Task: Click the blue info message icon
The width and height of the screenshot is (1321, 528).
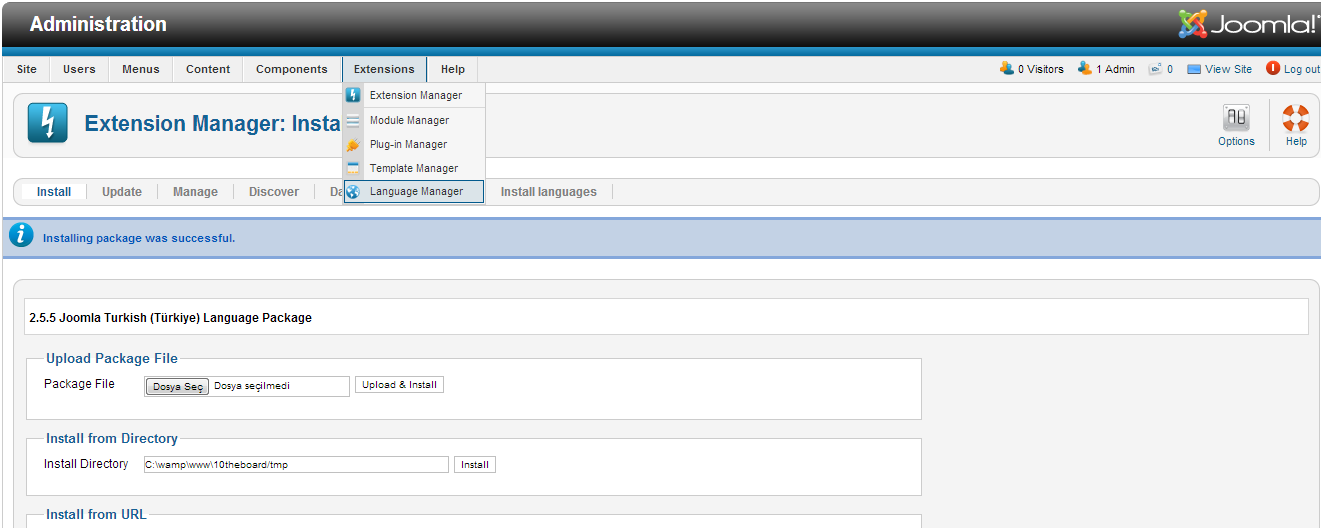Action: [x=21, y=236]
